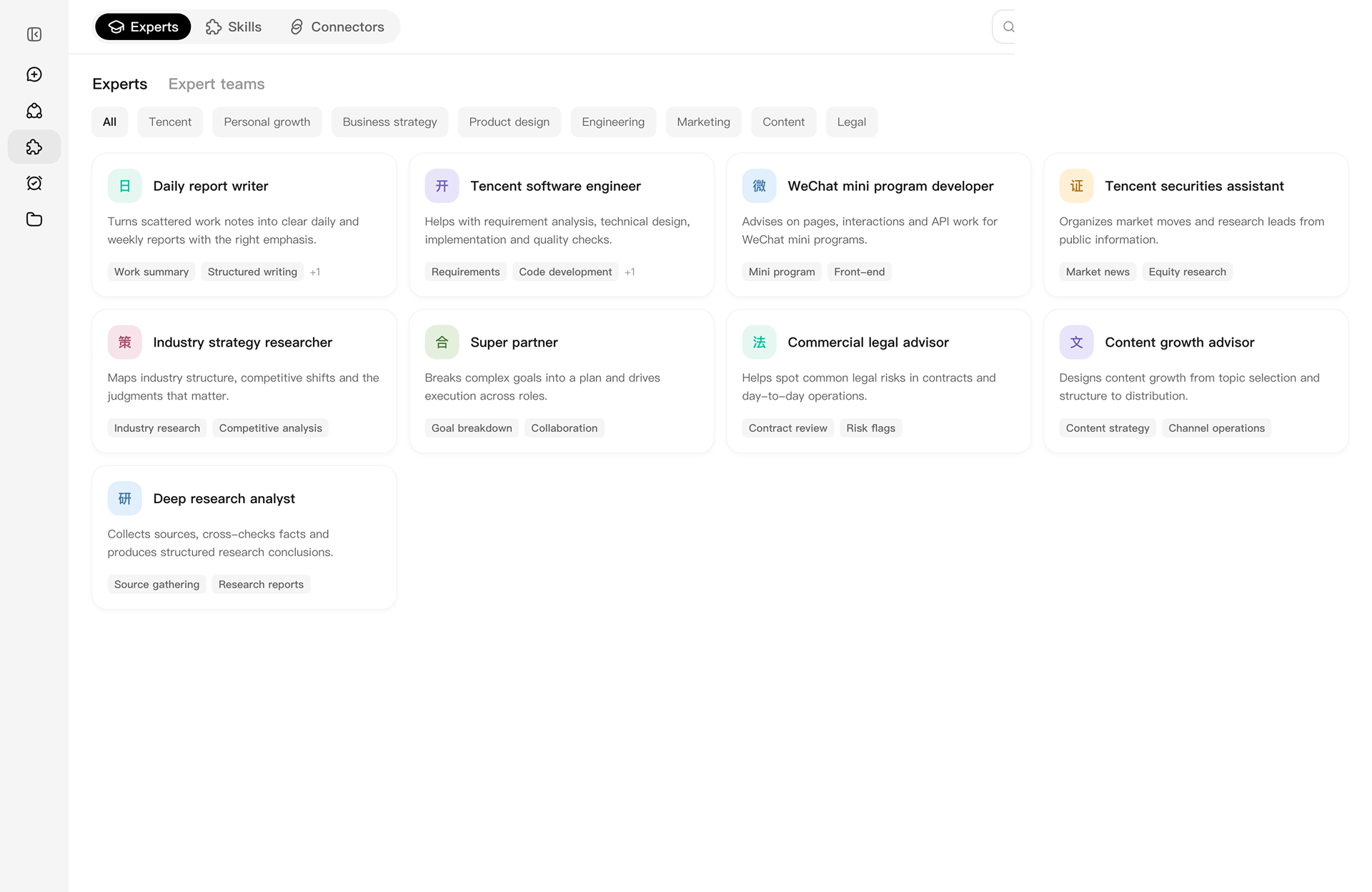Open the Super partner card title
Image resolution: width=1372 pixels, height=892 pixels.
click(x=514, y=342)
